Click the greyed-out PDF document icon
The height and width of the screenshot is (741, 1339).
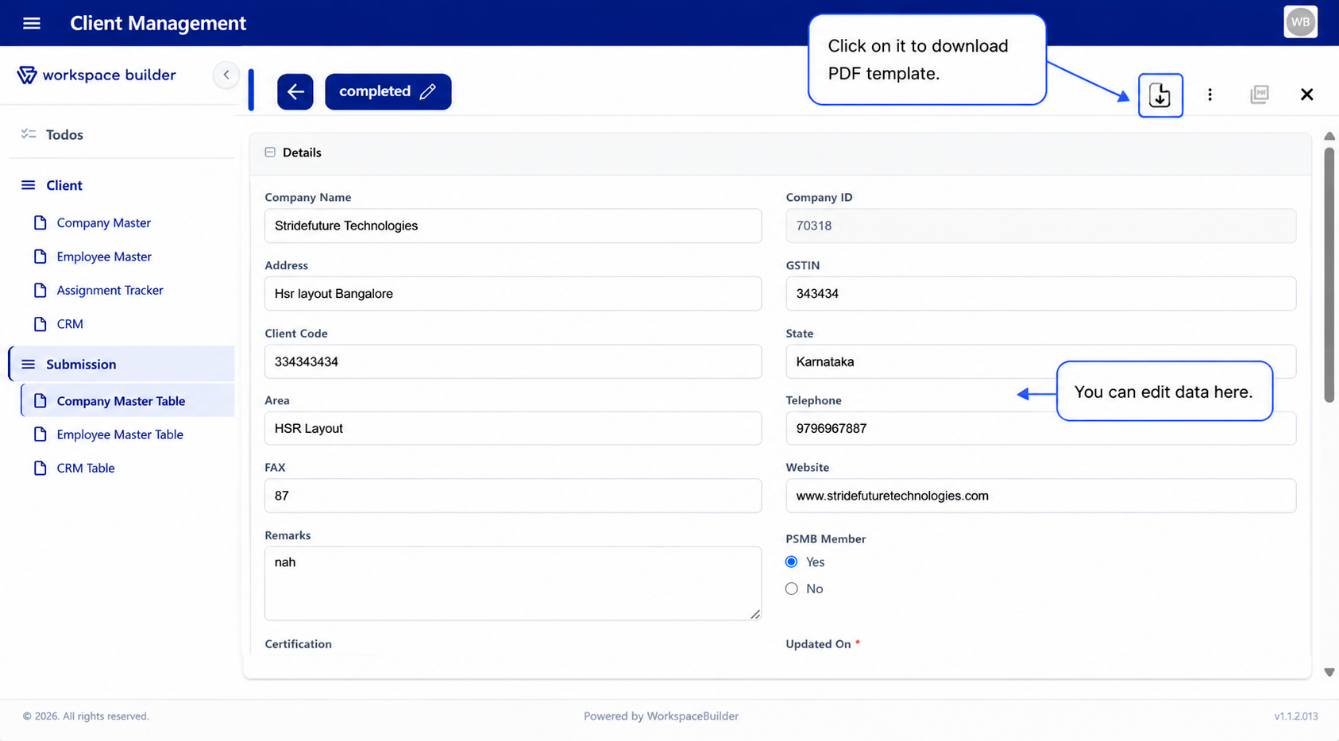click(1259, 94)
